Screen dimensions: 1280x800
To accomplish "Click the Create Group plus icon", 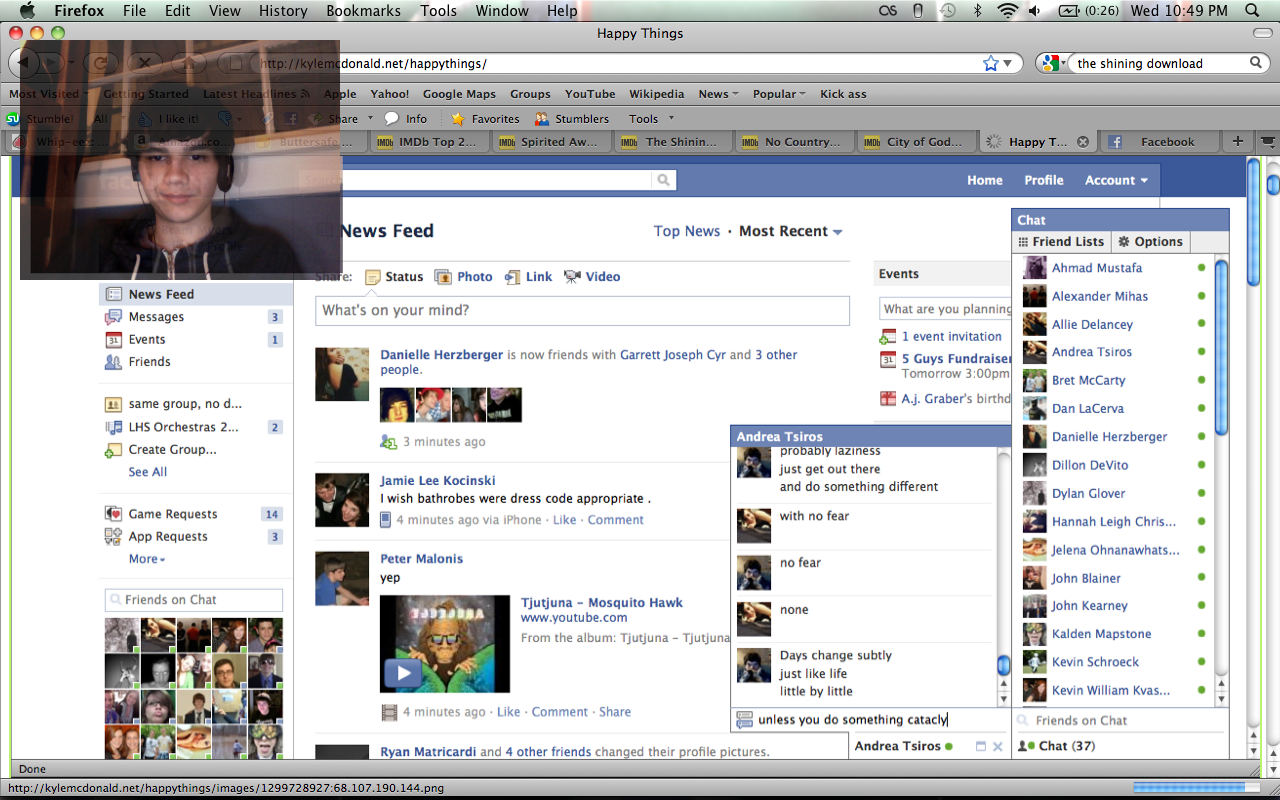I will (x=114, y=450).
